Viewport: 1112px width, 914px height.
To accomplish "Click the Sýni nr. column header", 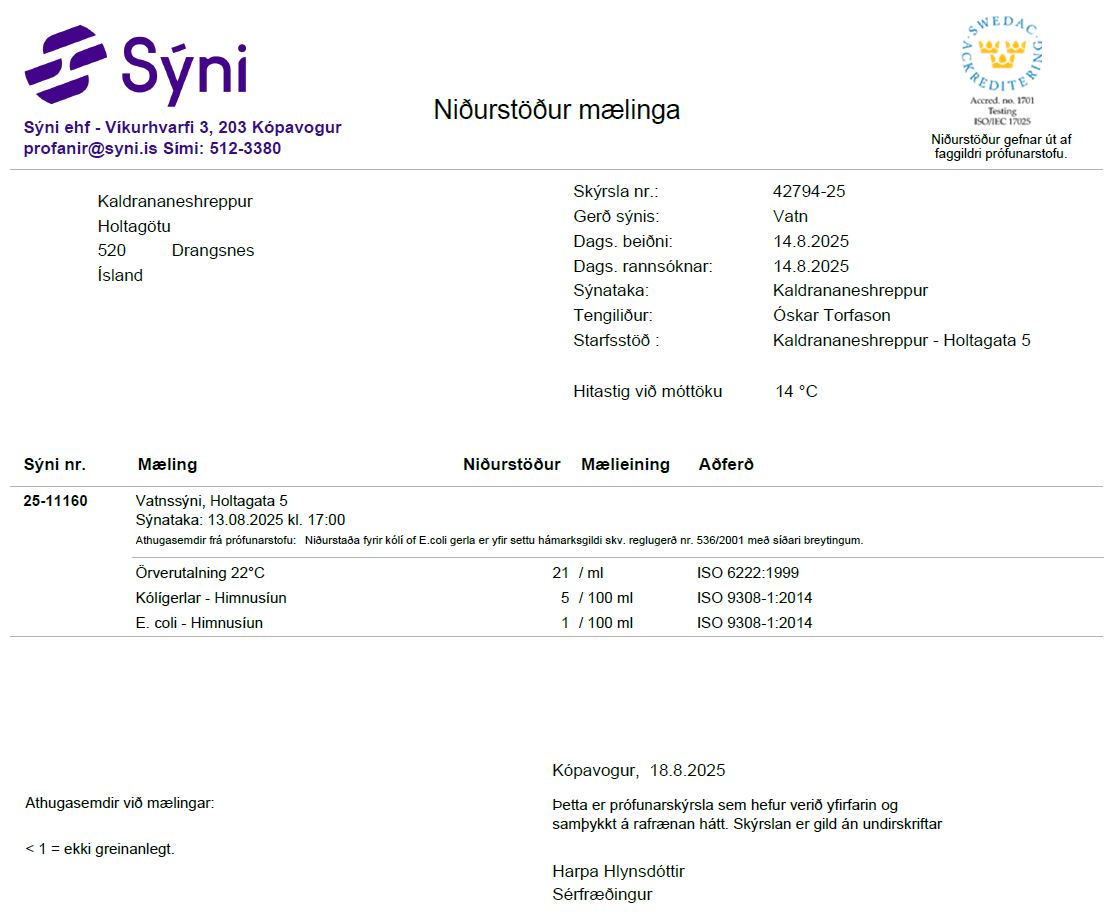I will click(55, 465).
